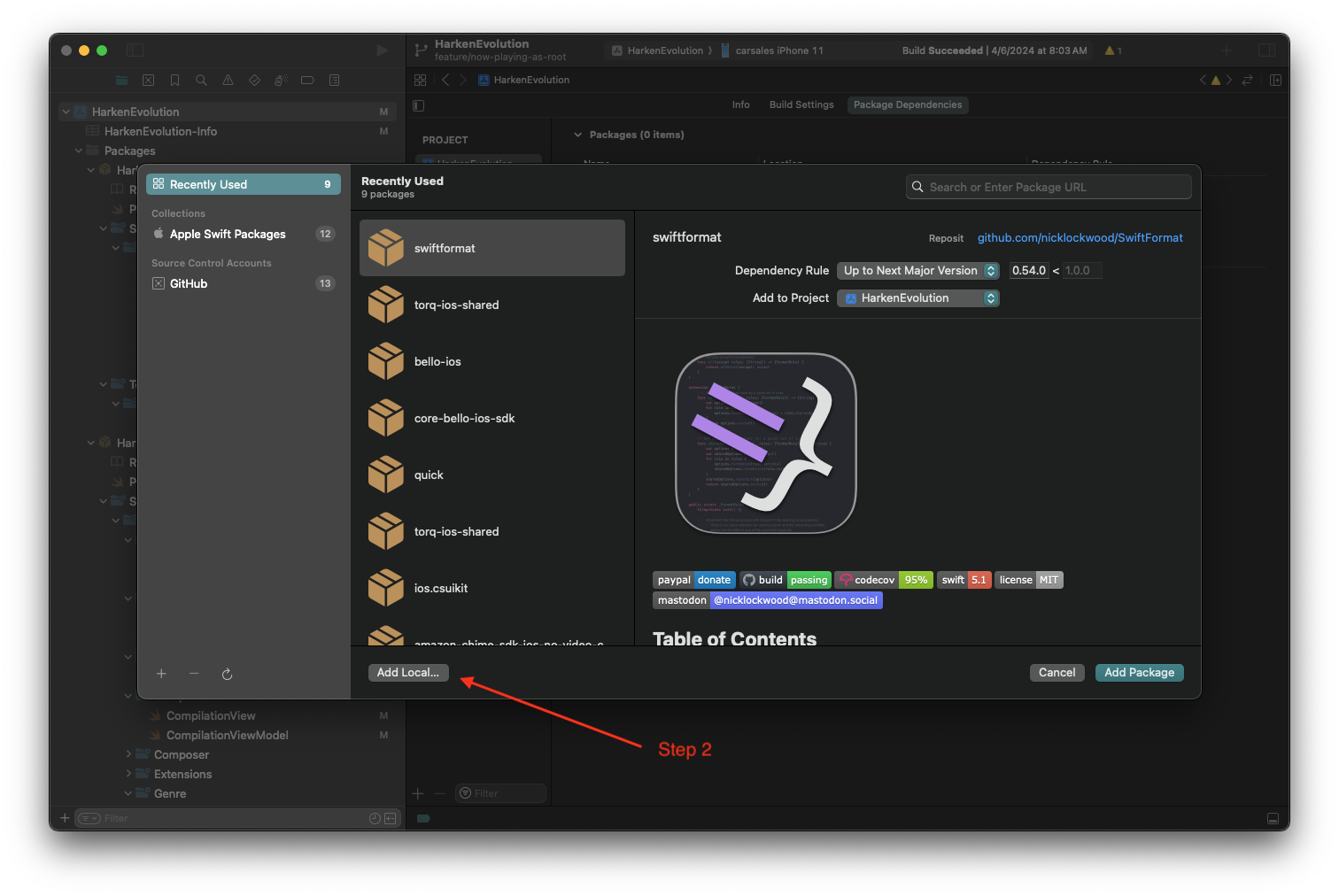Viewport: 1339px width, 896px height.
Task: Click the minus icon to remove collection
Action: [x=194, y=674]
